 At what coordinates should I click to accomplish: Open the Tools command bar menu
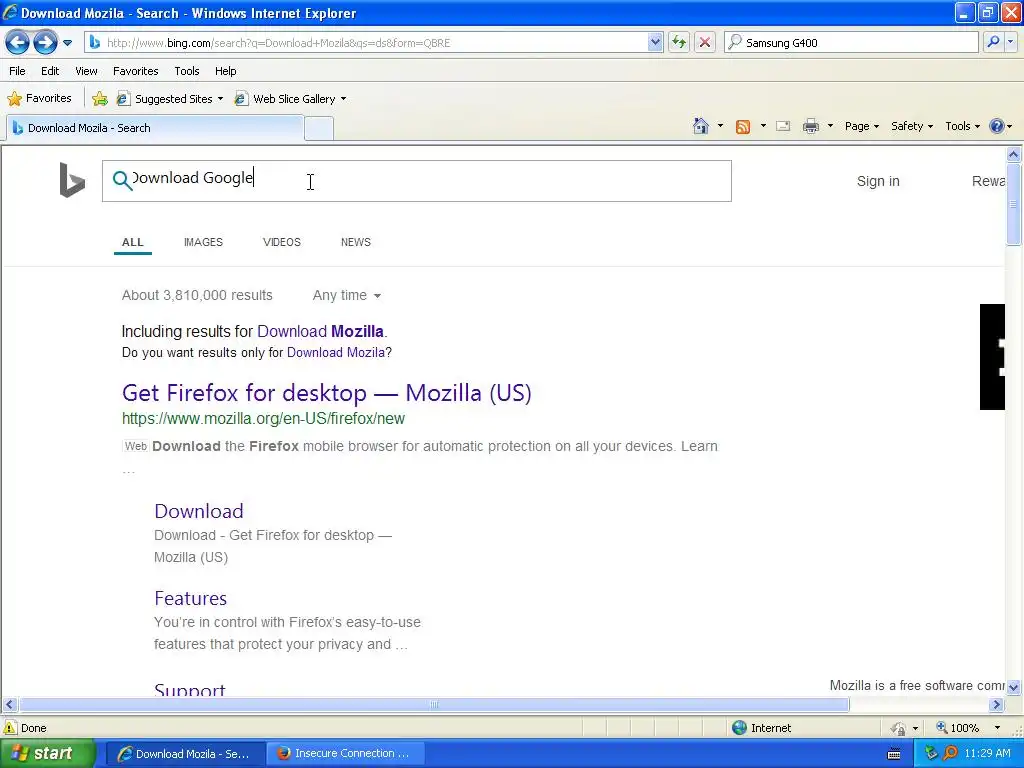point(962,126)
